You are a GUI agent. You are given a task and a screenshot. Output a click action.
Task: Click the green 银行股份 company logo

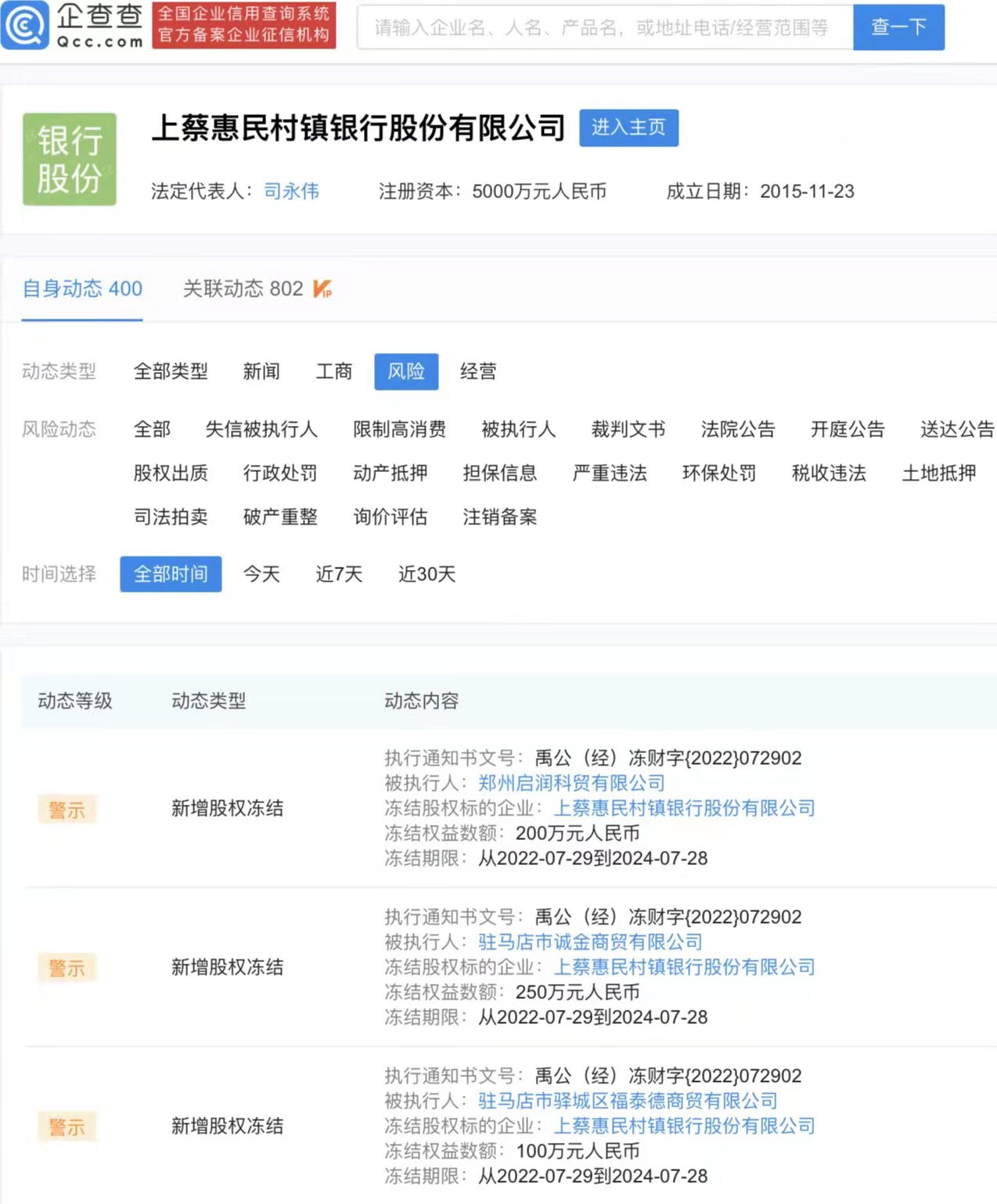tap(70, 159)
